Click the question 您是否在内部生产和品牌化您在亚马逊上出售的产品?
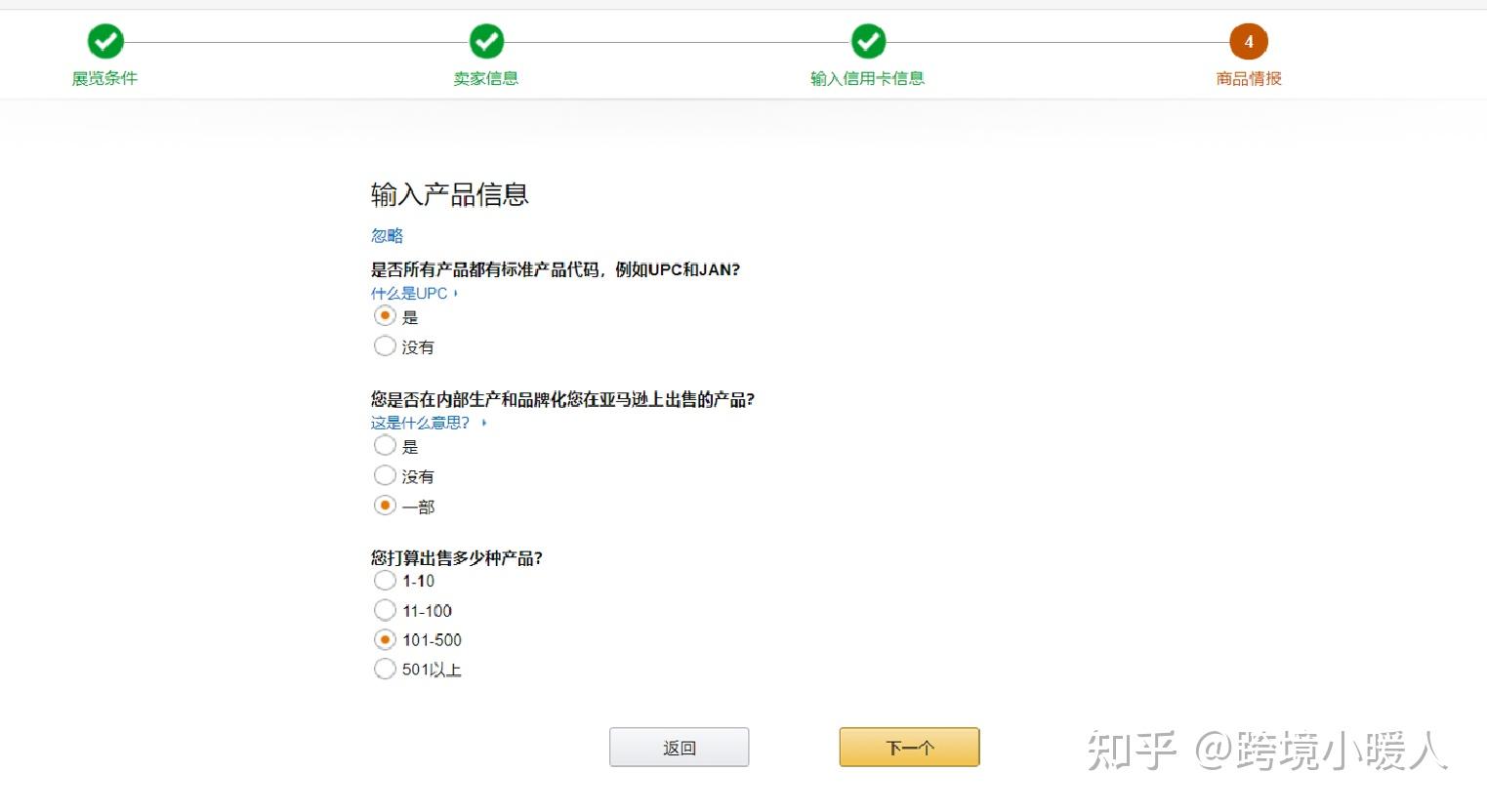 562,399
